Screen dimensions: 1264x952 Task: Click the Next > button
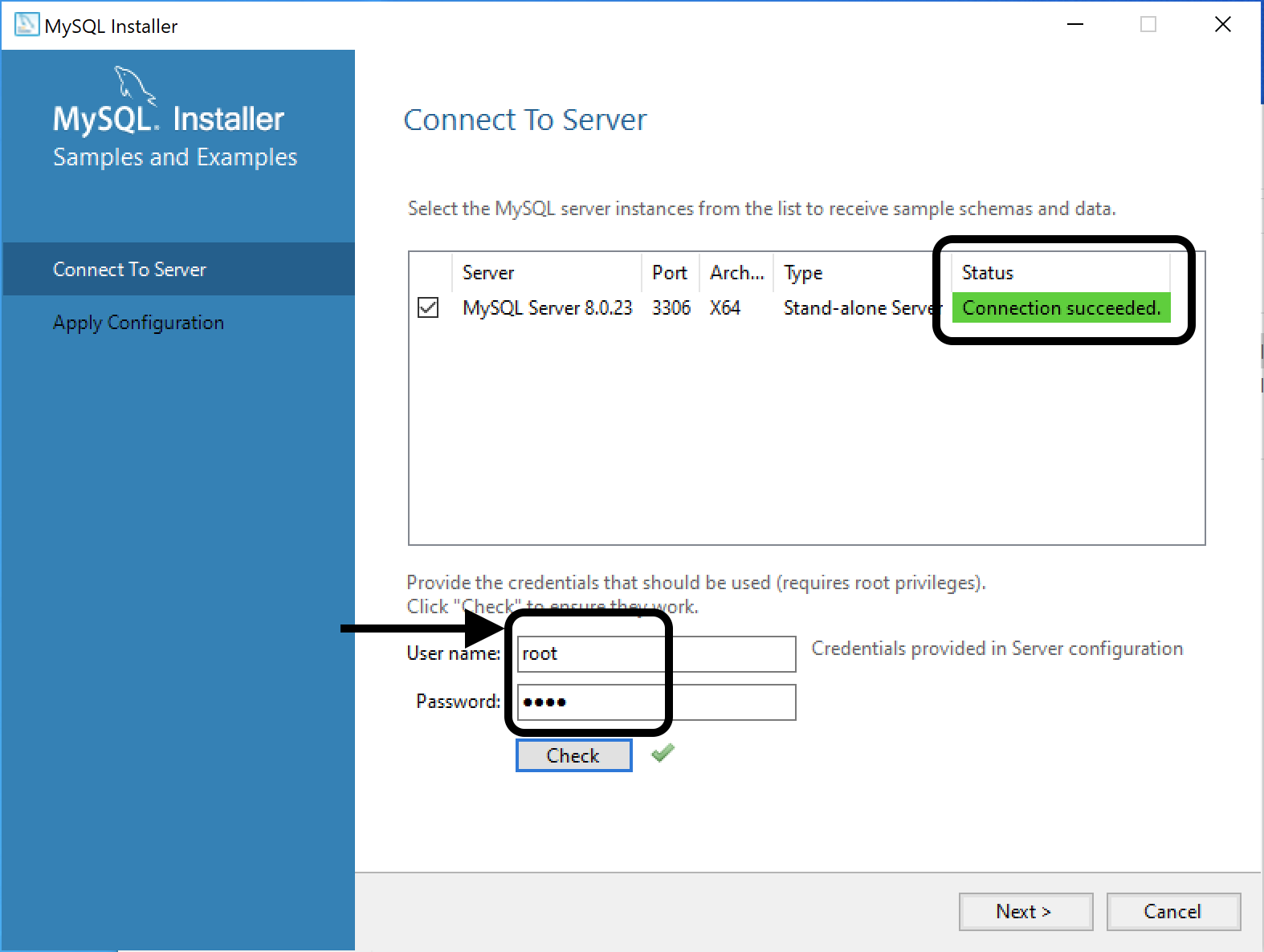coord(1025,912)
